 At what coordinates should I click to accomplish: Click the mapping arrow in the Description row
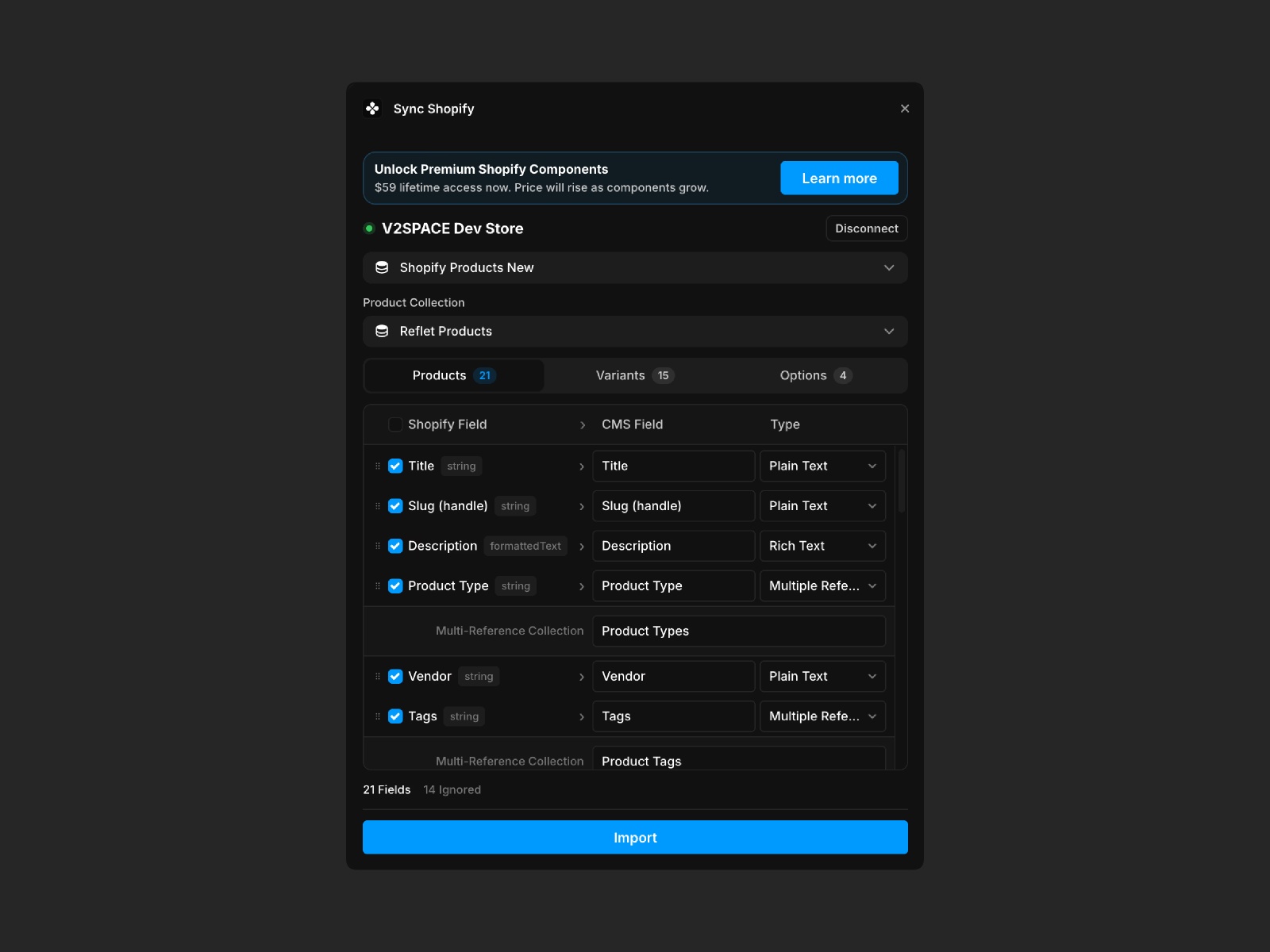point(582,547)
